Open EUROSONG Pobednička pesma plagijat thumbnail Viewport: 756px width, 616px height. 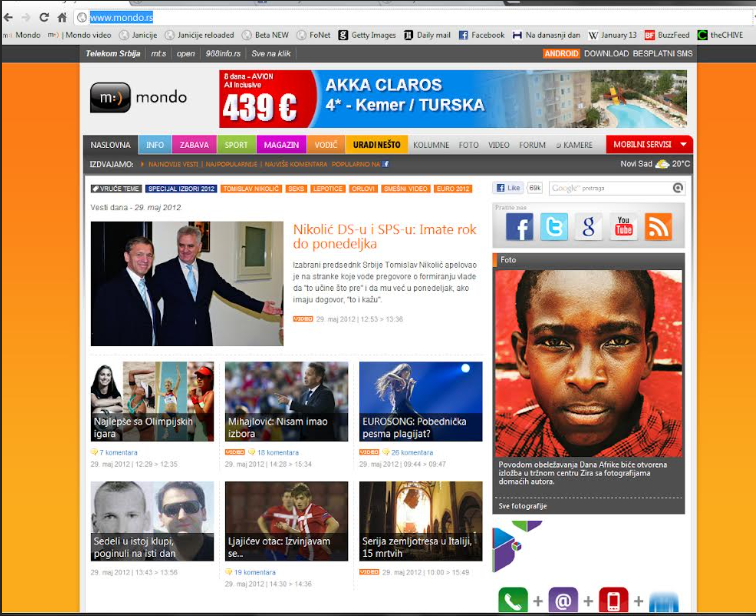click(420, 402)
